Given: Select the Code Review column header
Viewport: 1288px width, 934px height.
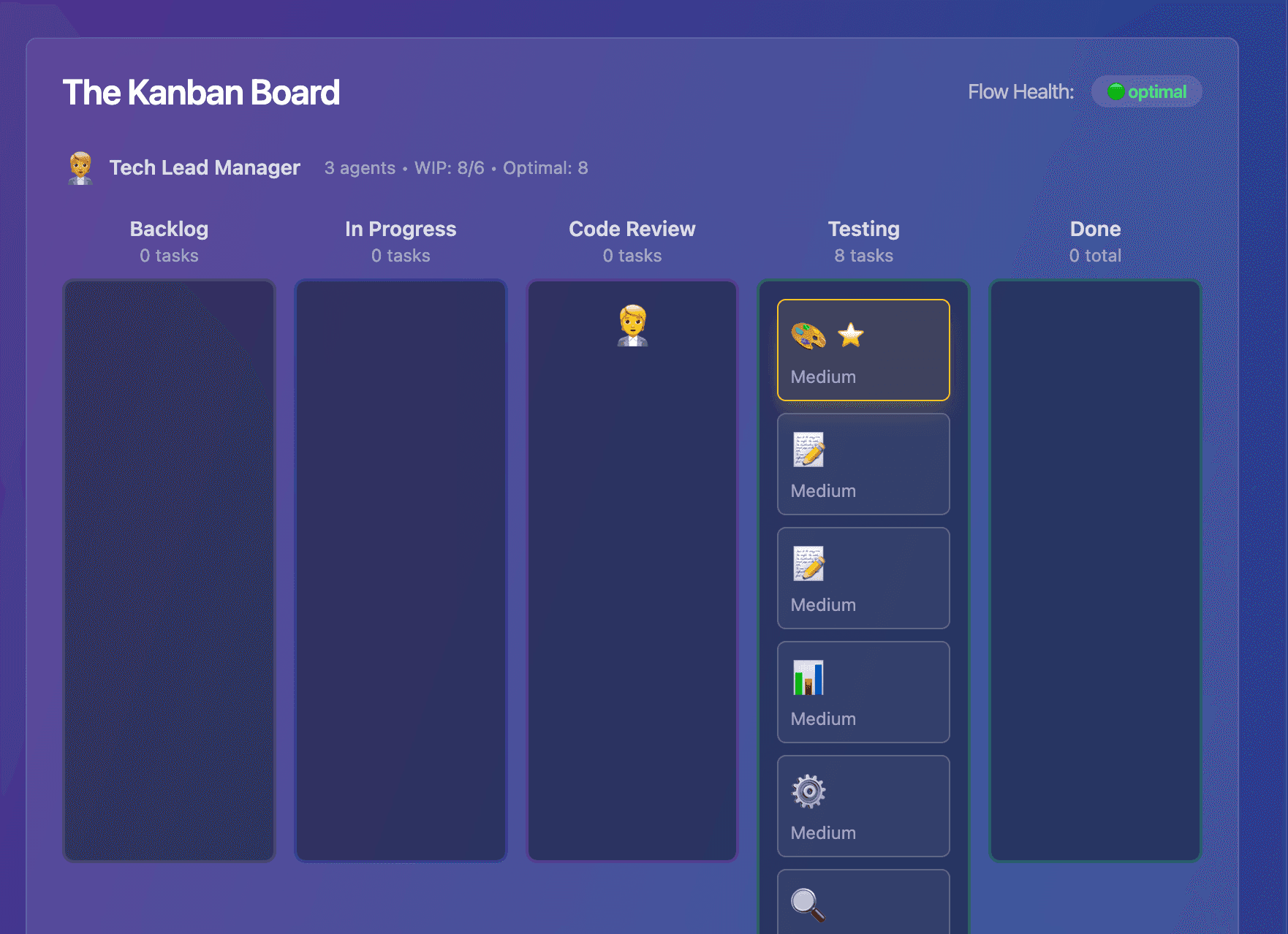Looking at the screenshot, I should (632, 229).
